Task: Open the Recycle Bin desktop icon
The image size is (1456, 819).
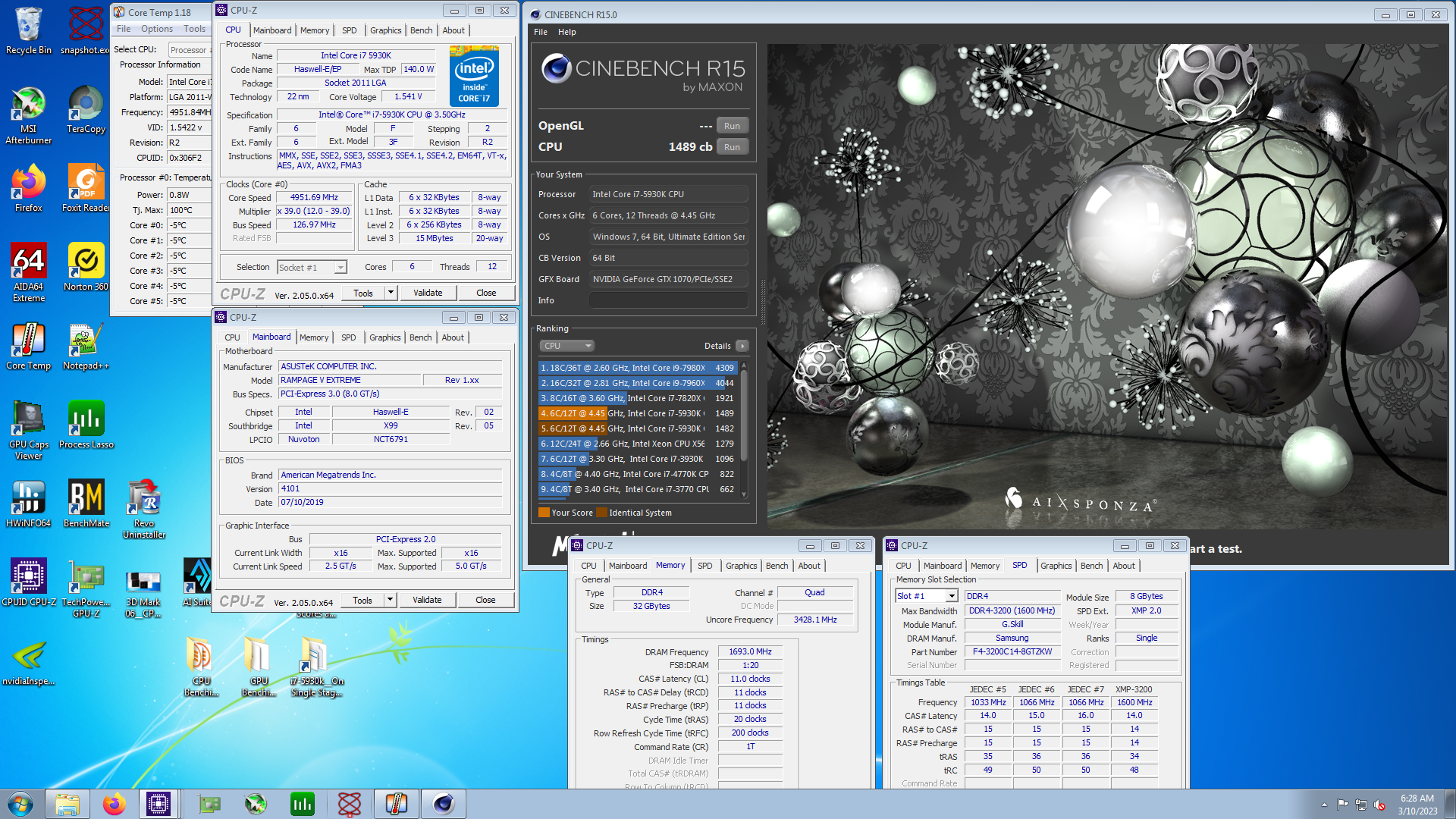Action: coord(28,30)
